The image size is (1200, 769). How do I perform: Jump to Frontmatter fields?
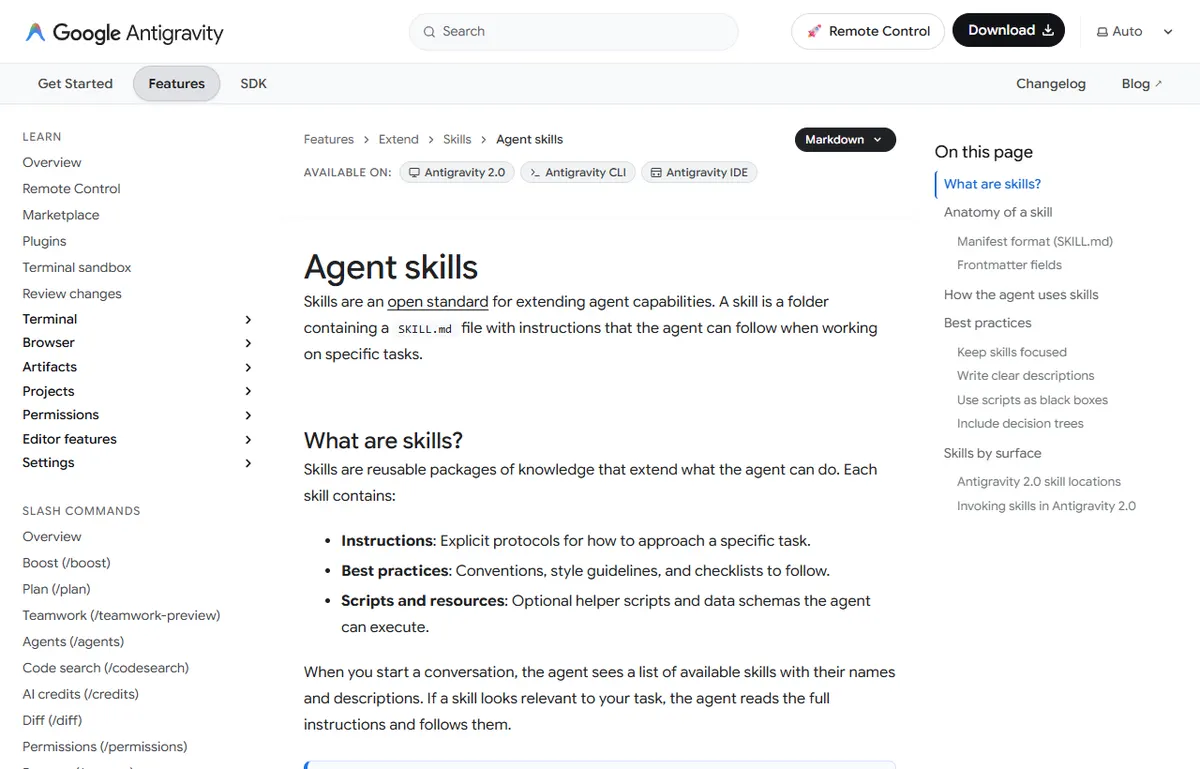[1010, 265]
